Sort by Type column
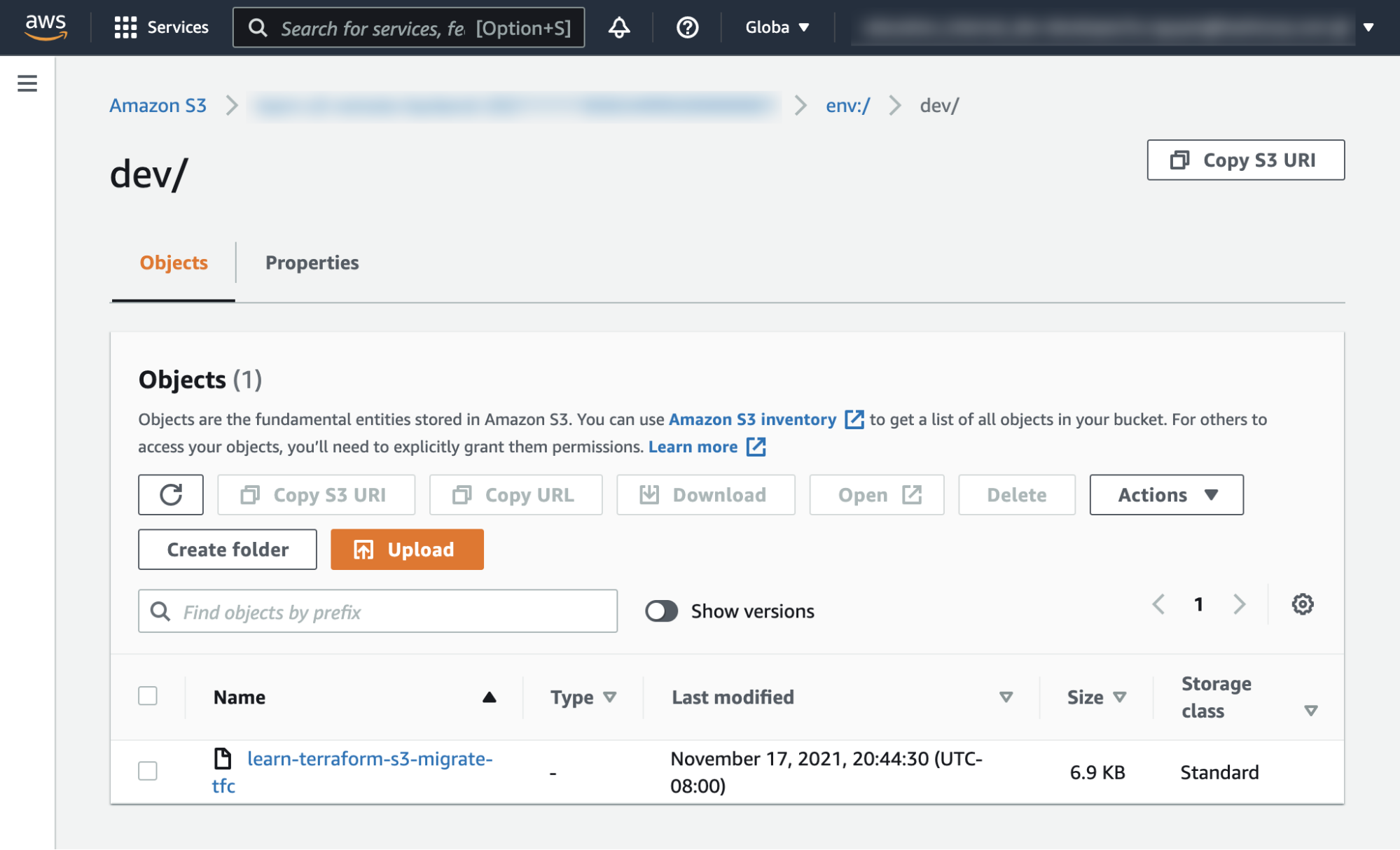This screenshot has height=850, width=1400. click(583, 697)
